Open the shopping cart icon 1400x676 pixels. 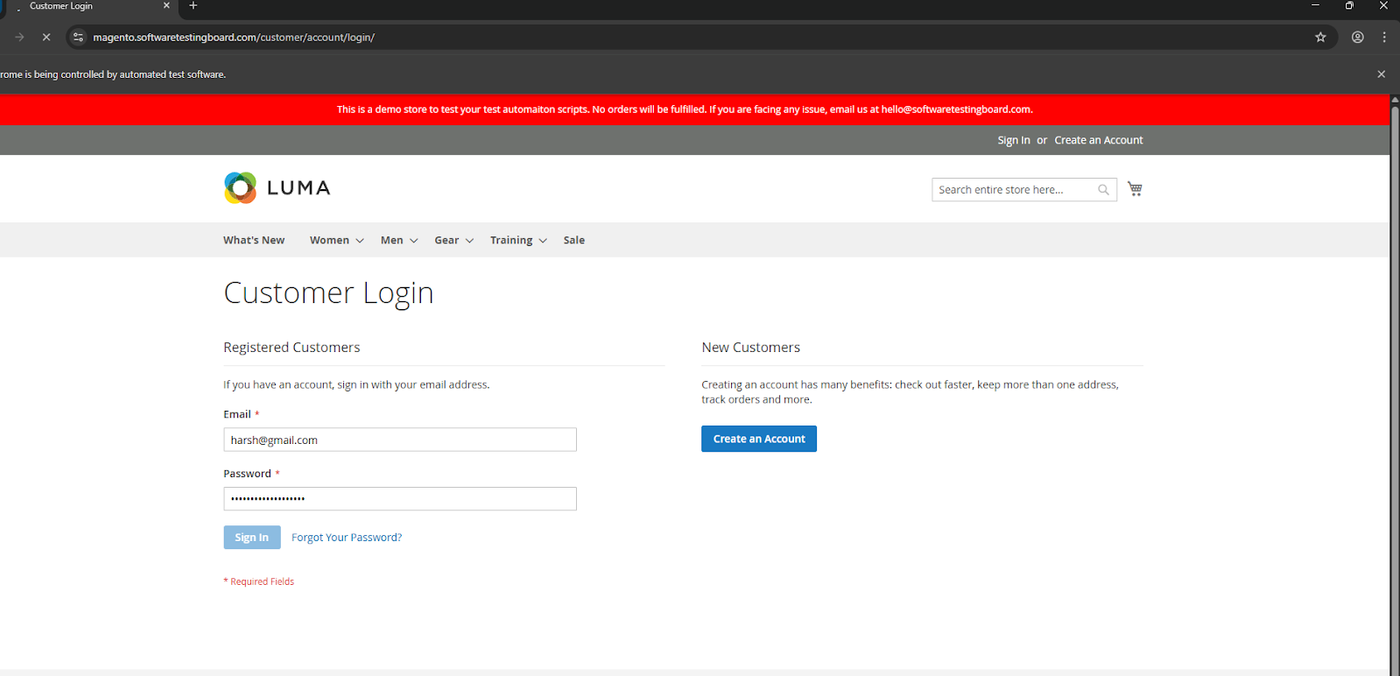1135,189
